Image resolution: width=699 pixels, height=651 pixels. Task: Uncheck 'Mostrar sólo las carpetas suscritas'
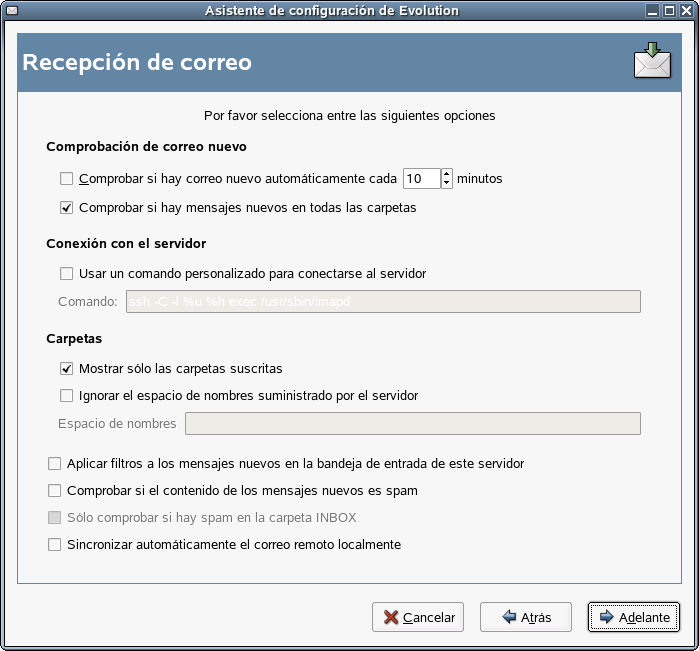click(x=66, y=369)
